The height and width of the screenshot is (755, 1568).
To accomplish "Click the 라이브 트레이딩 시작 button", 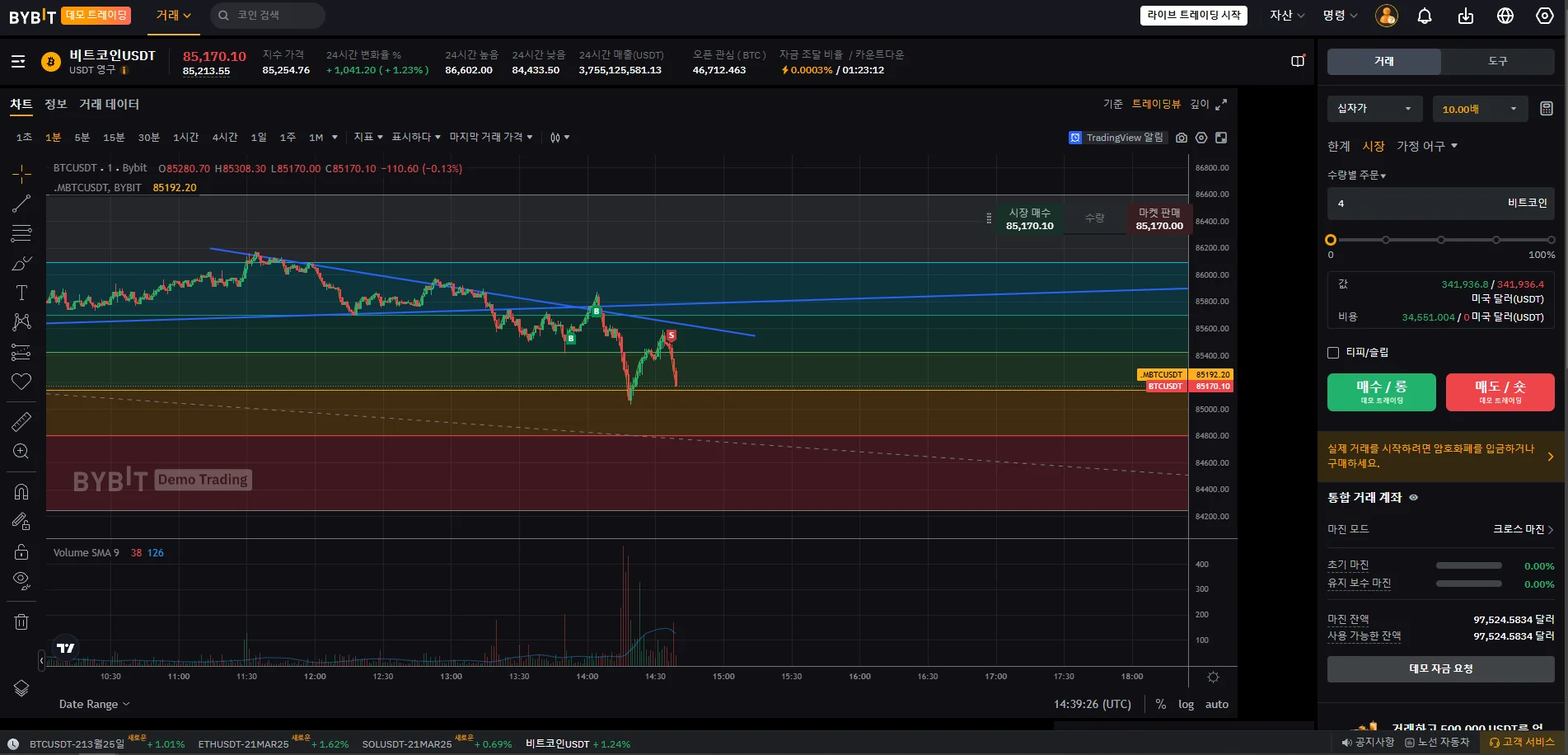I will (1194, 16).
